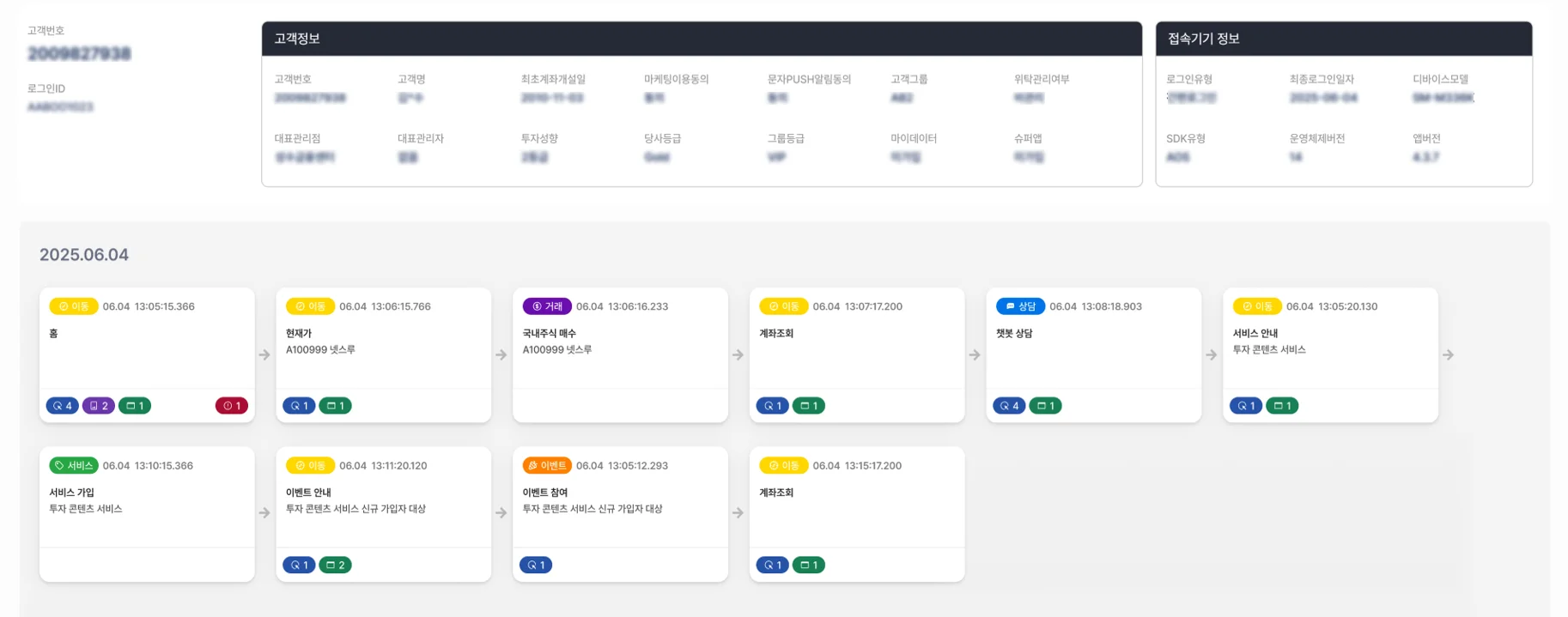
Task: Click the arrow right of the 서비스 안내 card
Action: click(x=1448, y=354)
